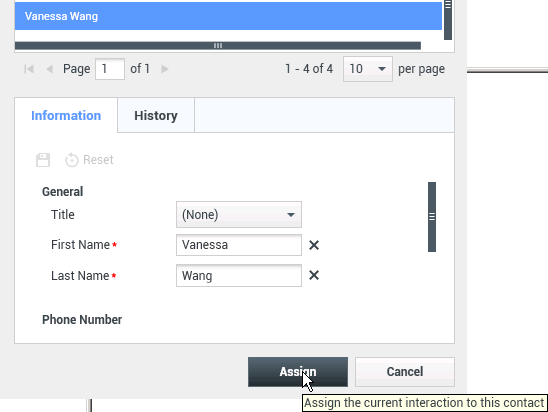
Task: Focus the Last Name text field
Action: (239, 276)
